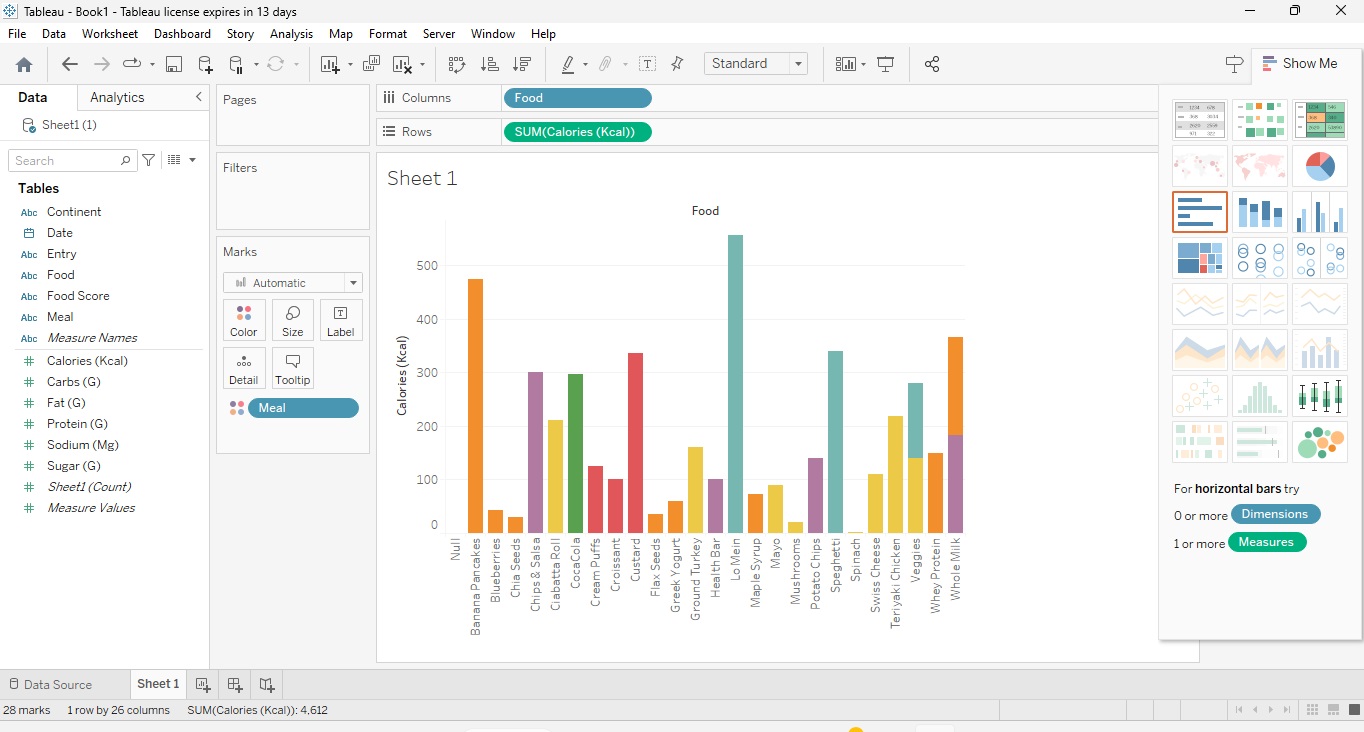
Task: Open the Worksheet menu
Action: (x=110, y=34)
